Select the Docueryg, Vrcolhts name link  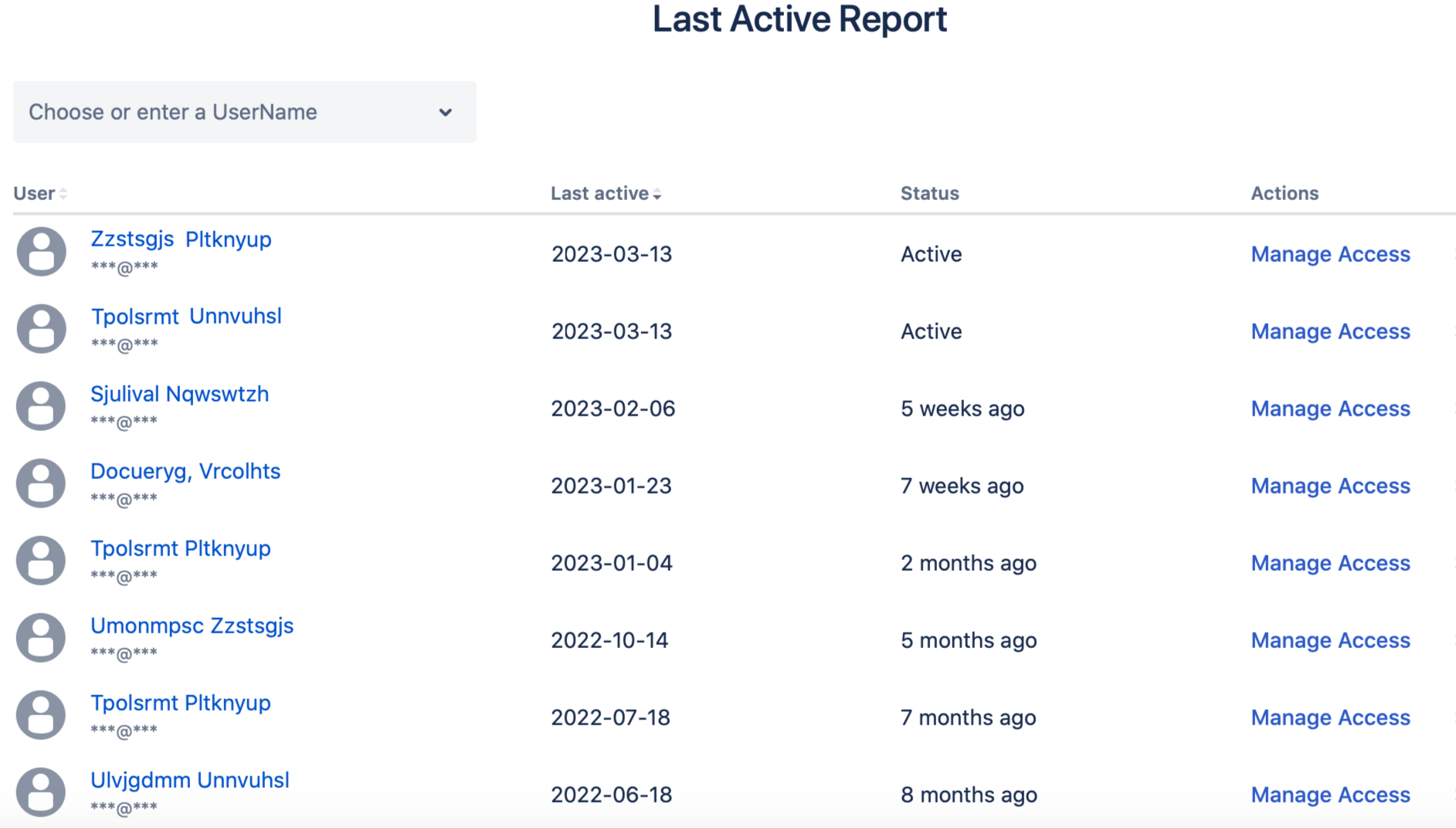point(185,470)
